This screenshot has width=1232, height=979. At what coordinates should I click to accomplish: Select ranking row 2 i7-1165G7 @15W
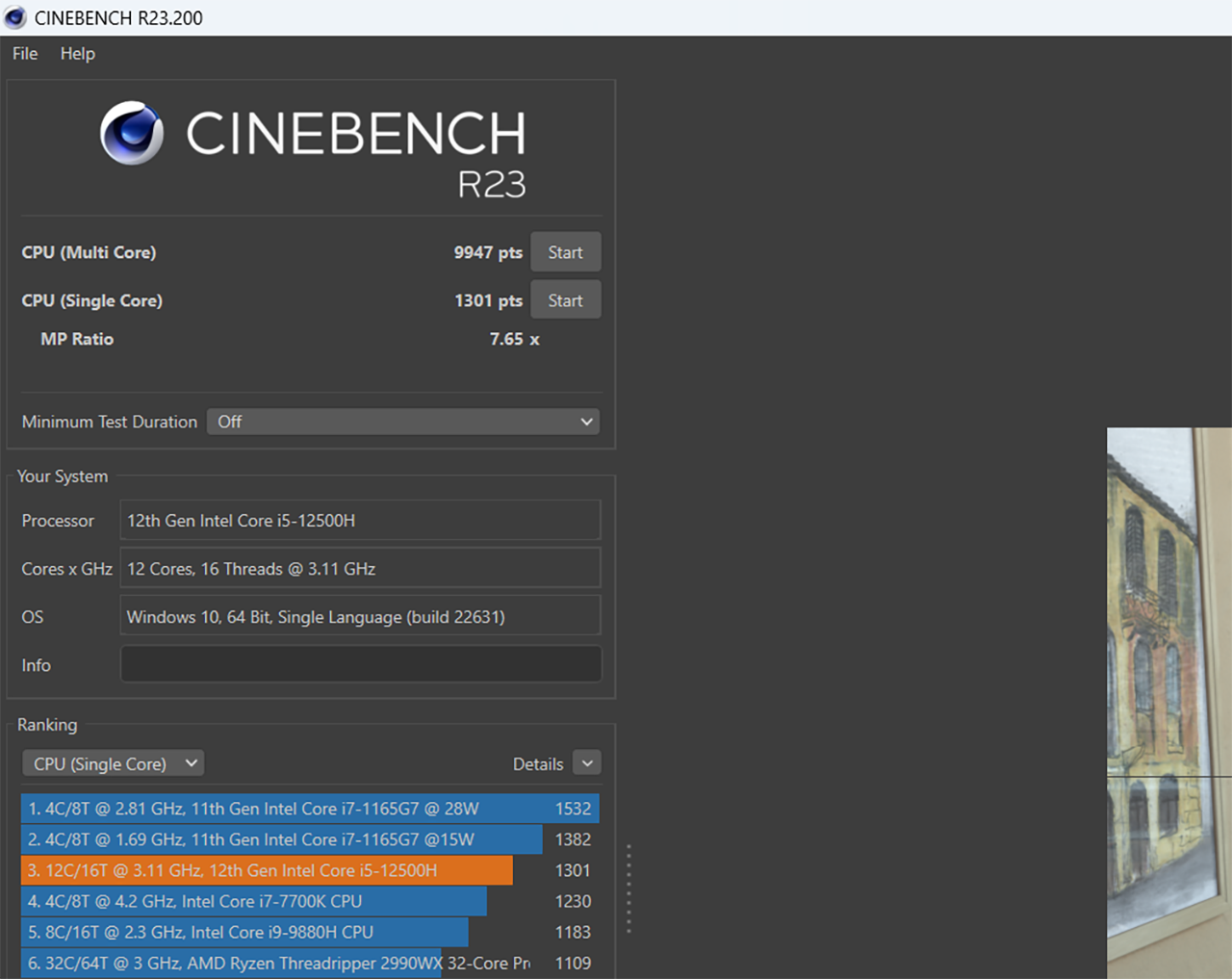[x=310, y=839]
